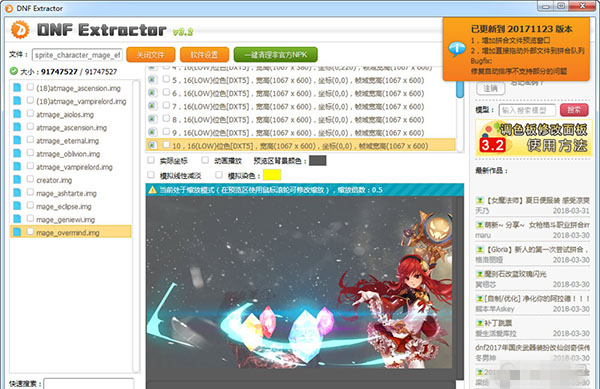Screen dimensions: 600x389
Task: Click the title bar DNF Extractor icon
Action: [x=8, y=8]
